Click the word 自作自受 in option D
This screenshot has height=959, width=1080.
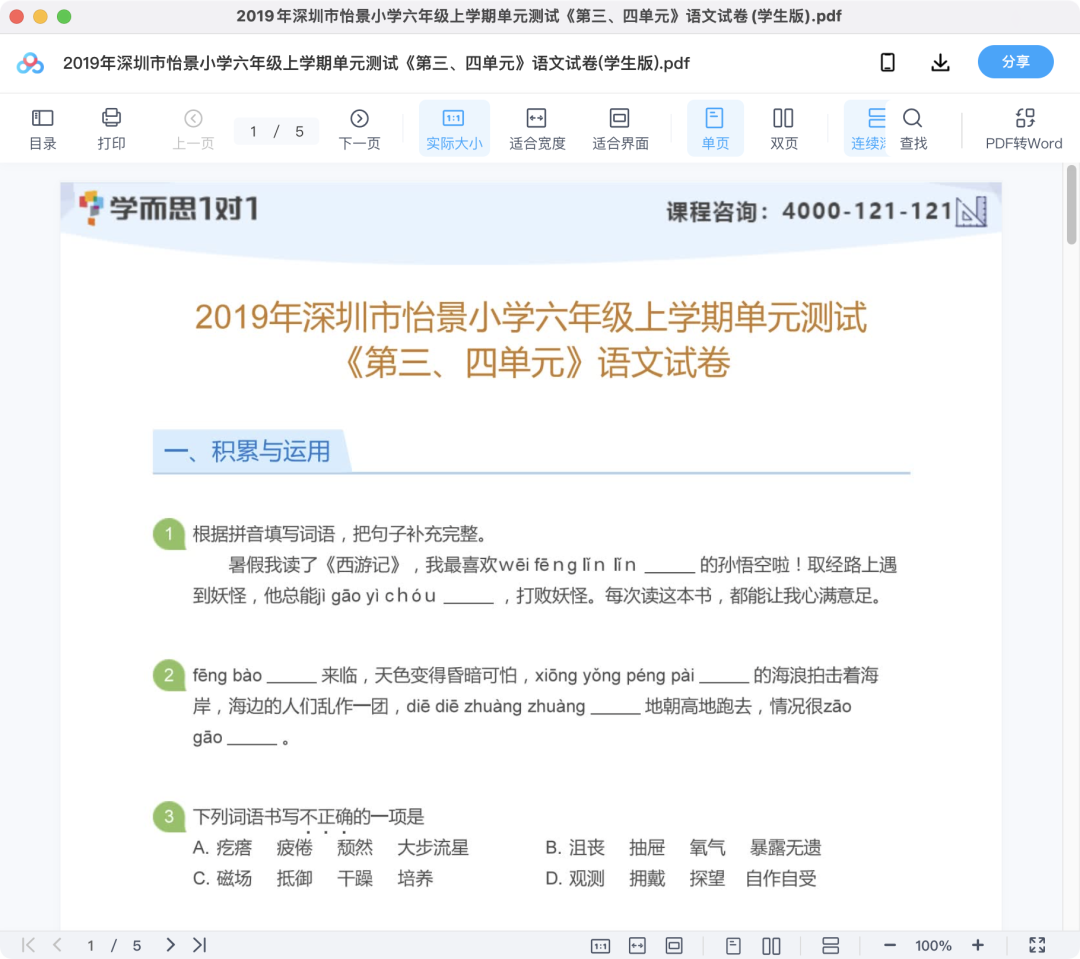pos(781,878)
